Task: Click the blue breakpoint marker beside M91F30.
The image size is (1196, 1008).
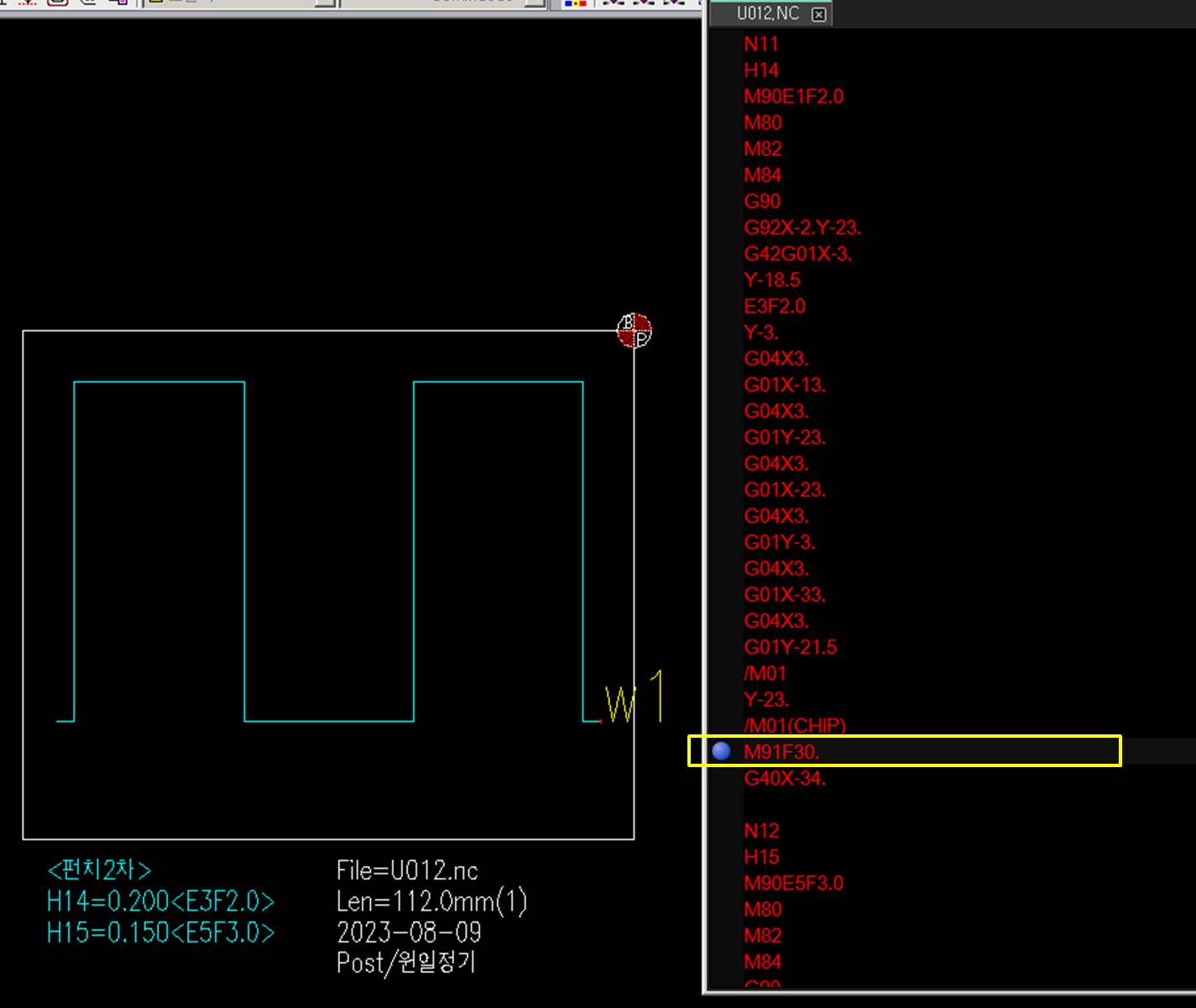Action: [x=721, y=751]
